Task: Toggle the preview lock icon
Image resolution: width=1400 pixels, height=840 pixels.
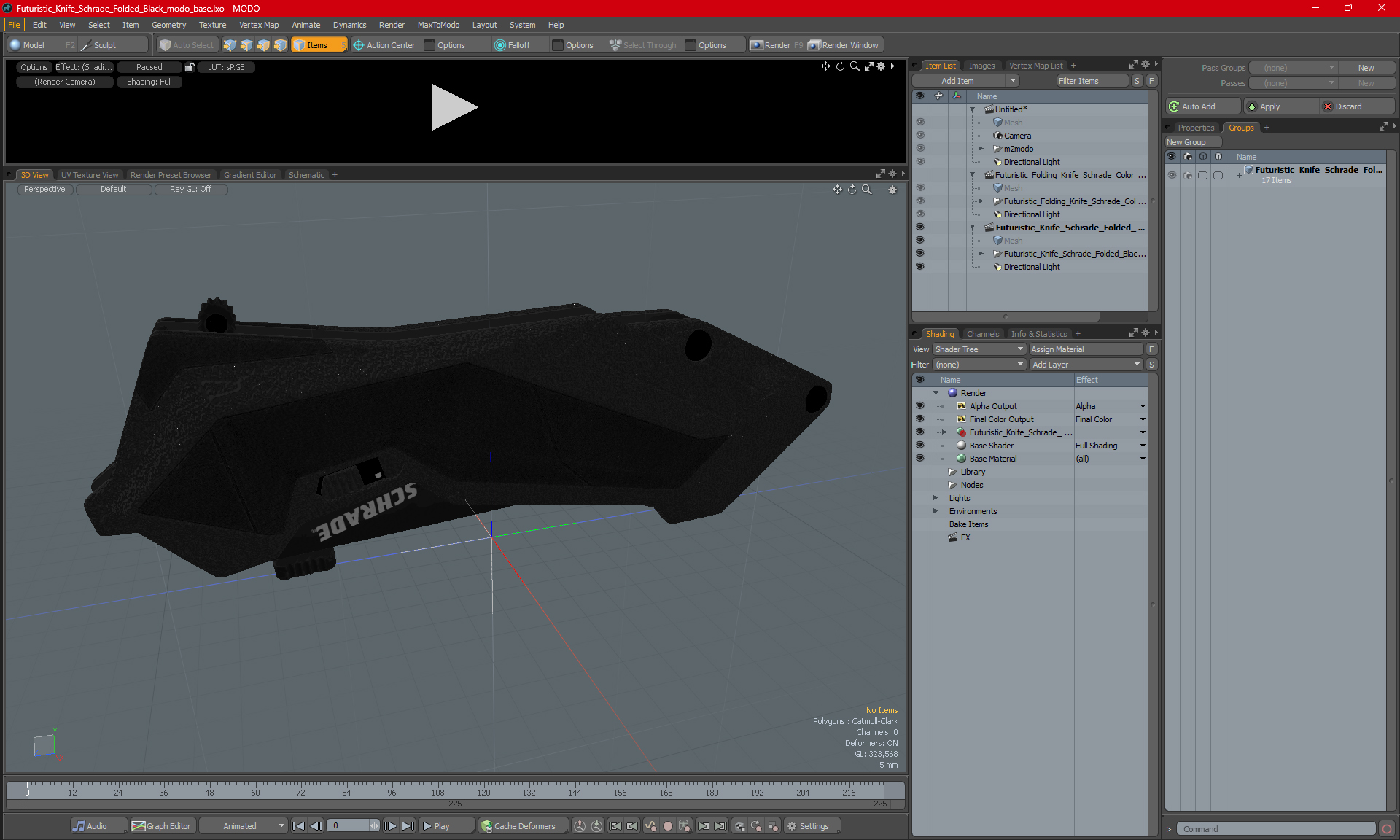Action: (x=190, y=67)
